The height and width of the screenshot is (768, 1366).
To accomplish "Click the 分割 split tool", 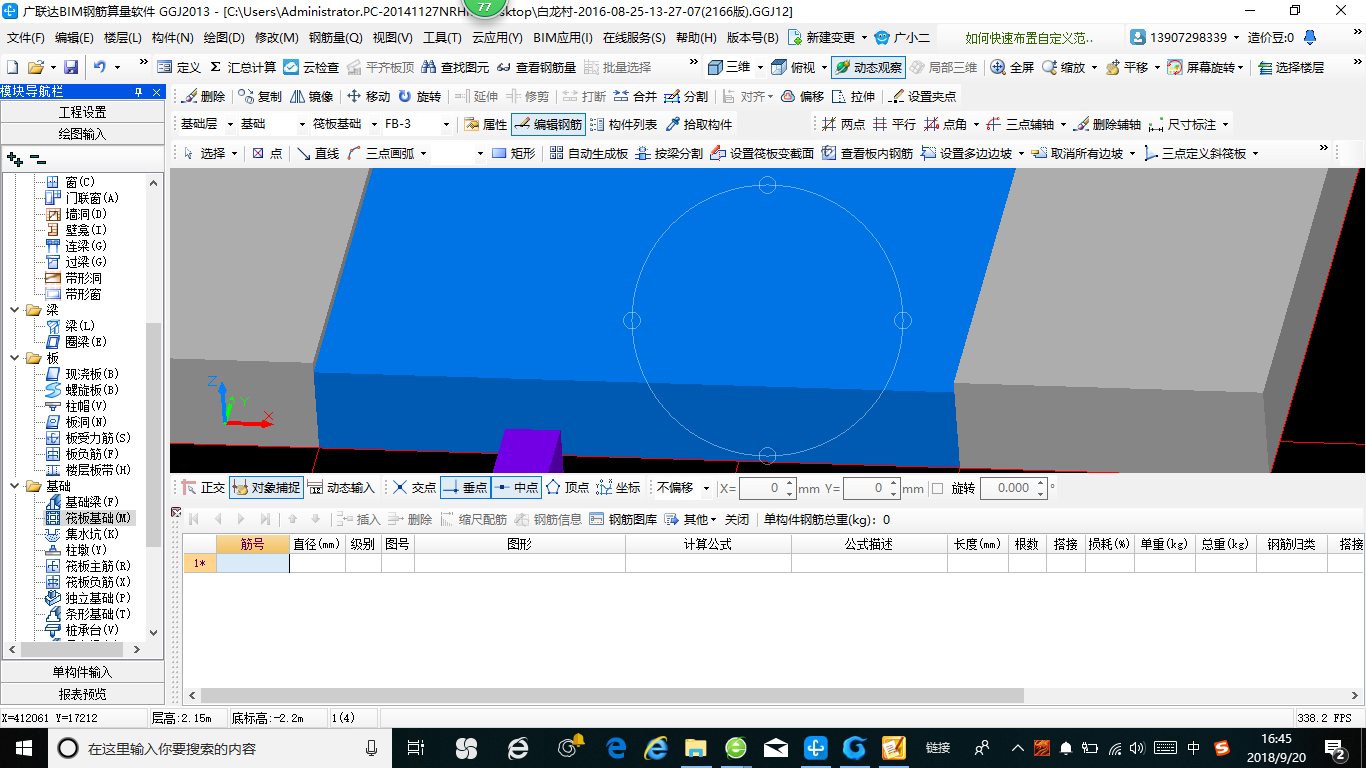I will (686, 97).
